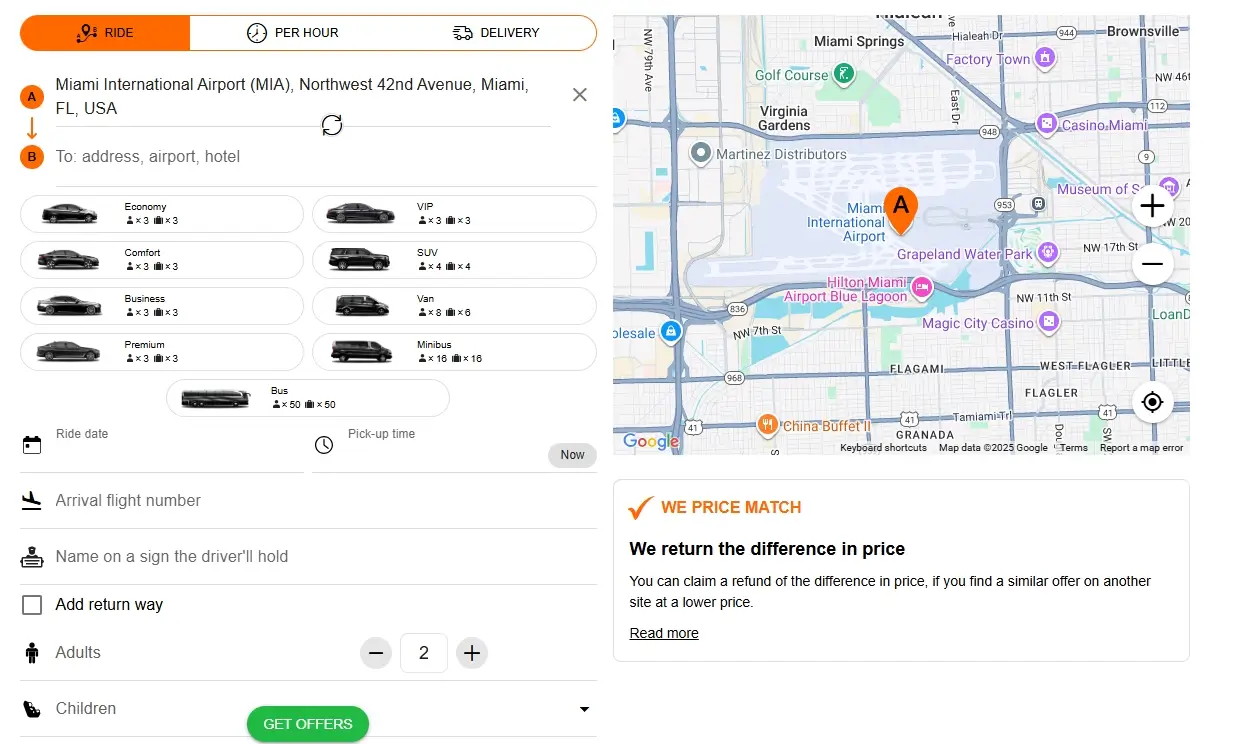The image size is (1249, 744).
Task: Click the locate my position map icon
Action: (x=1152, y=402)
